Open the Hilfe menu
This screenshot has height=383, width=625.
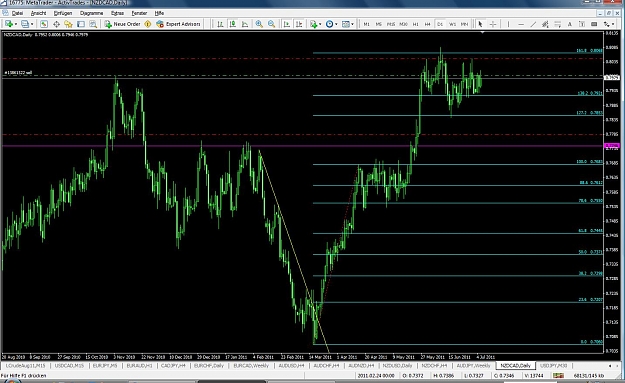pos(159,13)
